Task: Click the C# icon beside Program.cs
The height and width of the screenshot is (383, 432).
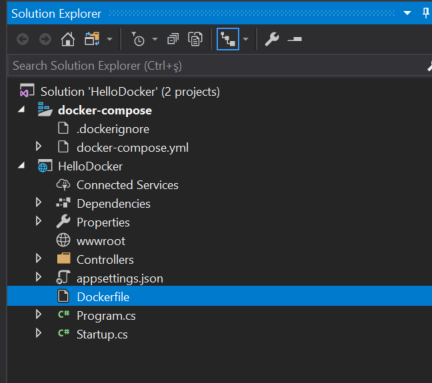Action: click(63, 314)
